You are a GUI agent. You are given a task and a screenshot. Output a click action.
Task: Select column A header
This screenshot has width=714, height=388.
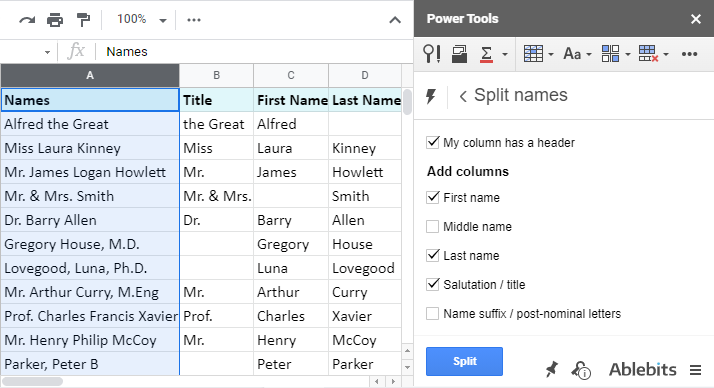90,76
